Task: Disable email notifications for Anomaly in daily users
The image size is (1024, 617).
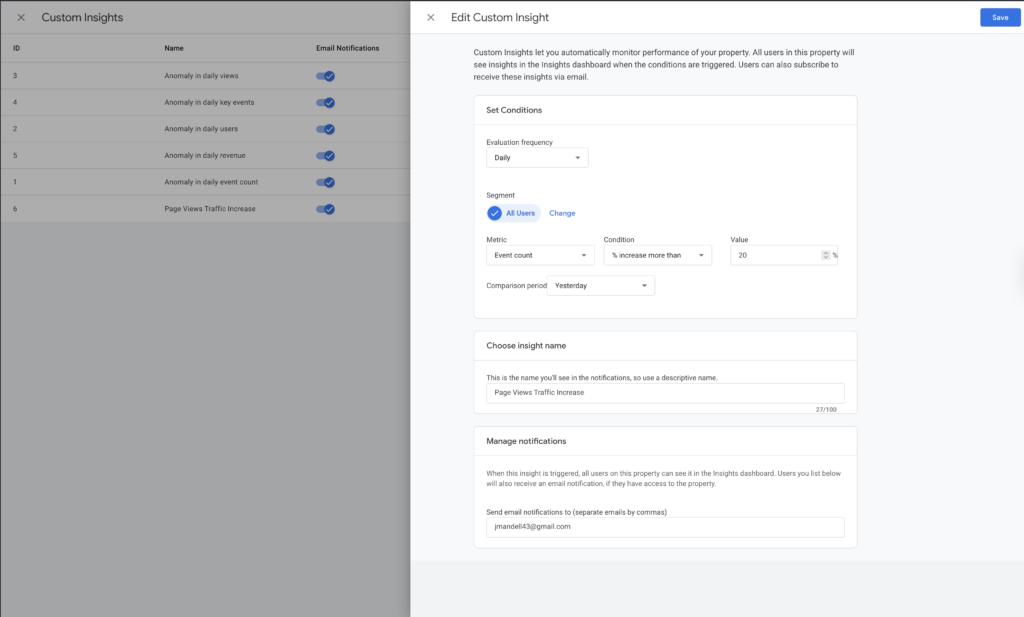Action: pyautogui.click(x=325, y=129)
